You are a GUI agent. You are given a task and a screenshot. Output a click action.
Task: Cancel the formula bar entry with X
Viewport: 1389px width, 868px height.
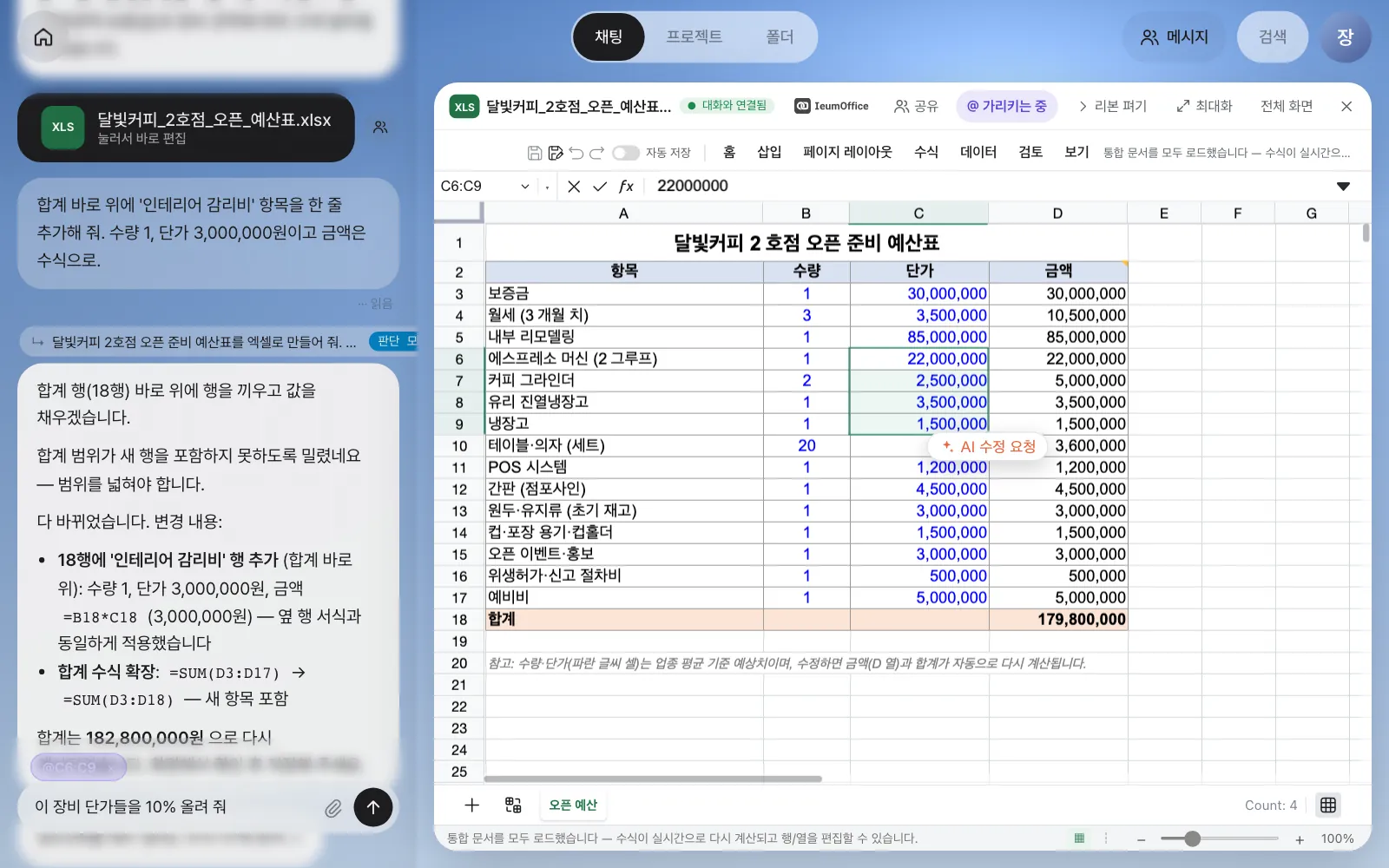tap(574, 187)
